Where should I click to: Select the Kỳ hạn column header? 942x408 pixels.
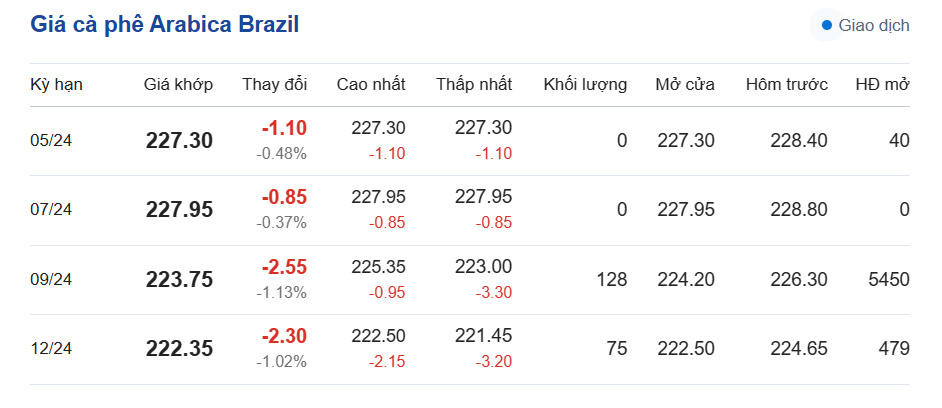click(56, 84)
